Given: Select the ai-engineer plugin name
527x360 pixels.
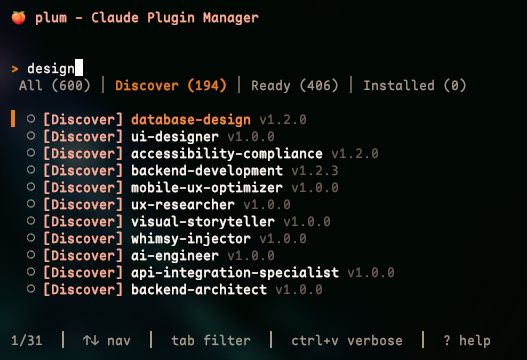Looking at the screenshot, I should click(x=175, y=255).
